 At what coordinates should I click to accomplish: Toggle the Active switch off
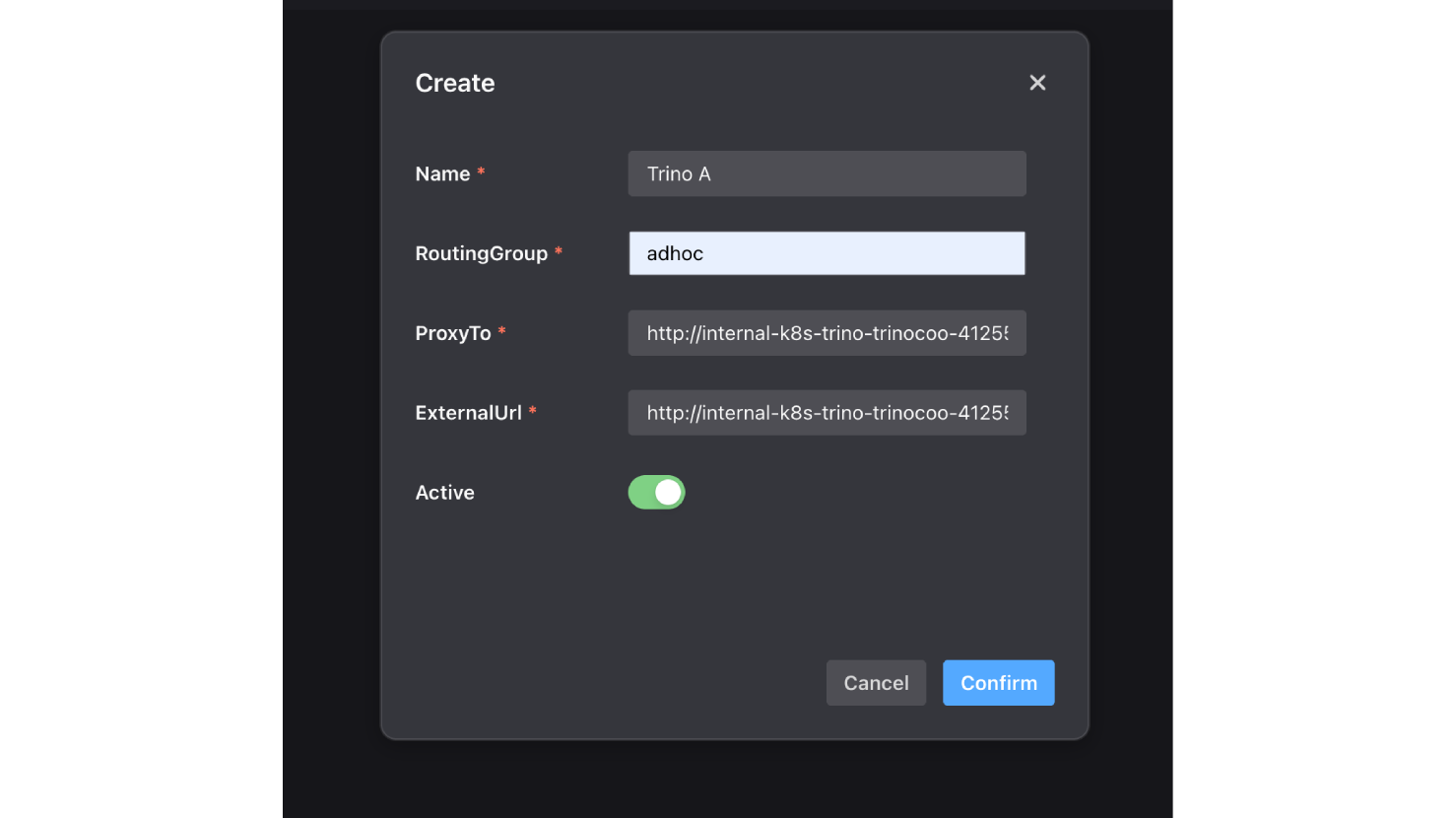[656, 493]
